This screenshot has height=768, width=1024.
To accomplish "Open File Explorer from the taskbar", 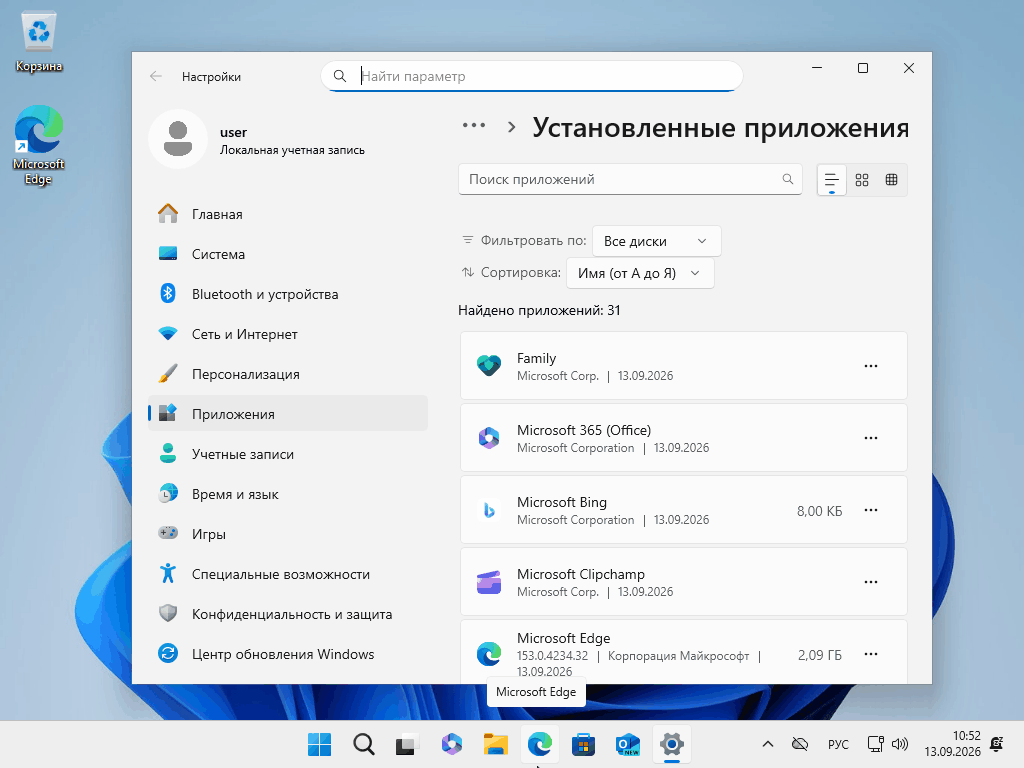I will pos(496,744).
